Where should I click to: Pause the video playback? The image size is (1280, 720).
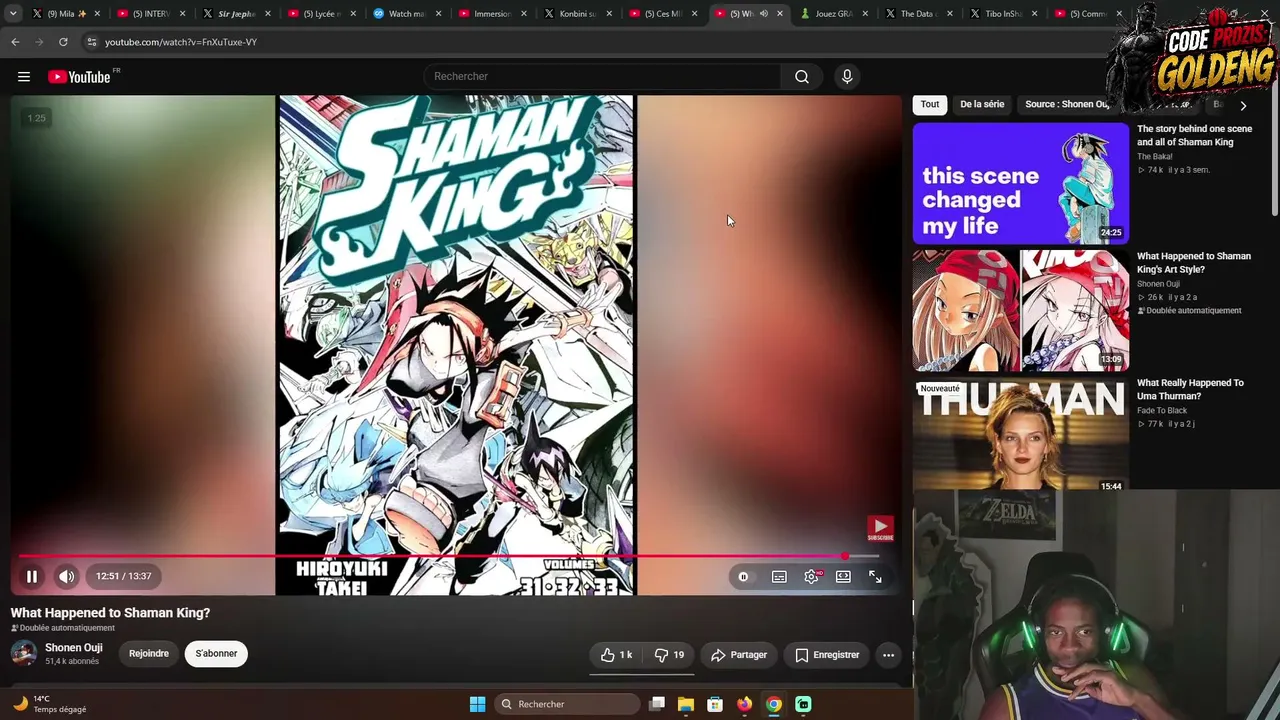click(x=32, y=576)
